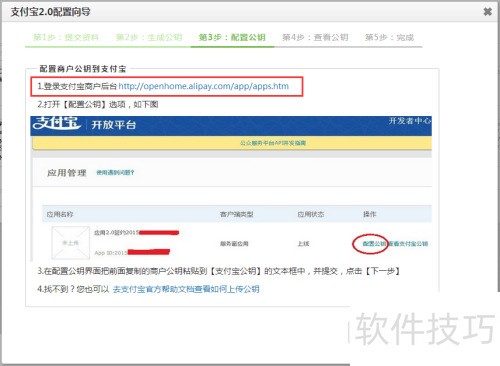The width and height of the screenshot is (500, 366).
Task: Go to step tab 第5步：完成
Action: [x=389, y=37]
